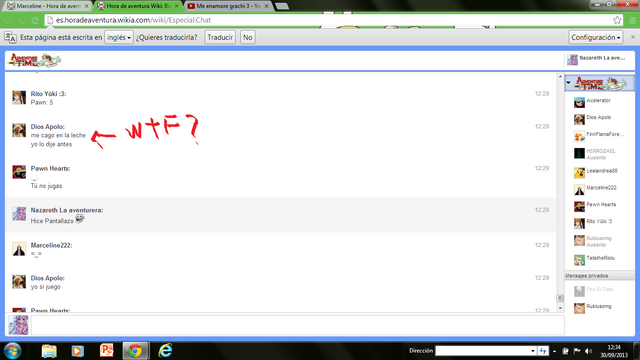Click the message 'yo si juego'
The image size is (640, 360).
pos(45,287)
